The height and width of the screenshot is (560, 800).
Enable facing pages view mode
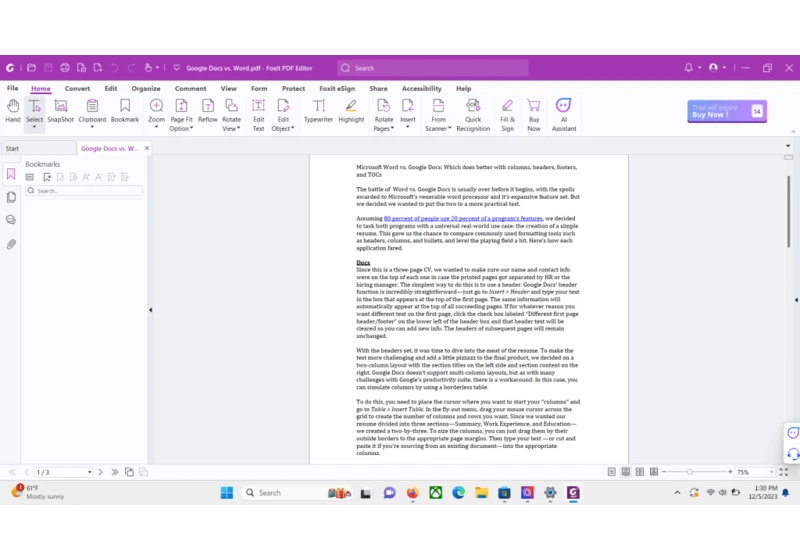click(640, 472)
